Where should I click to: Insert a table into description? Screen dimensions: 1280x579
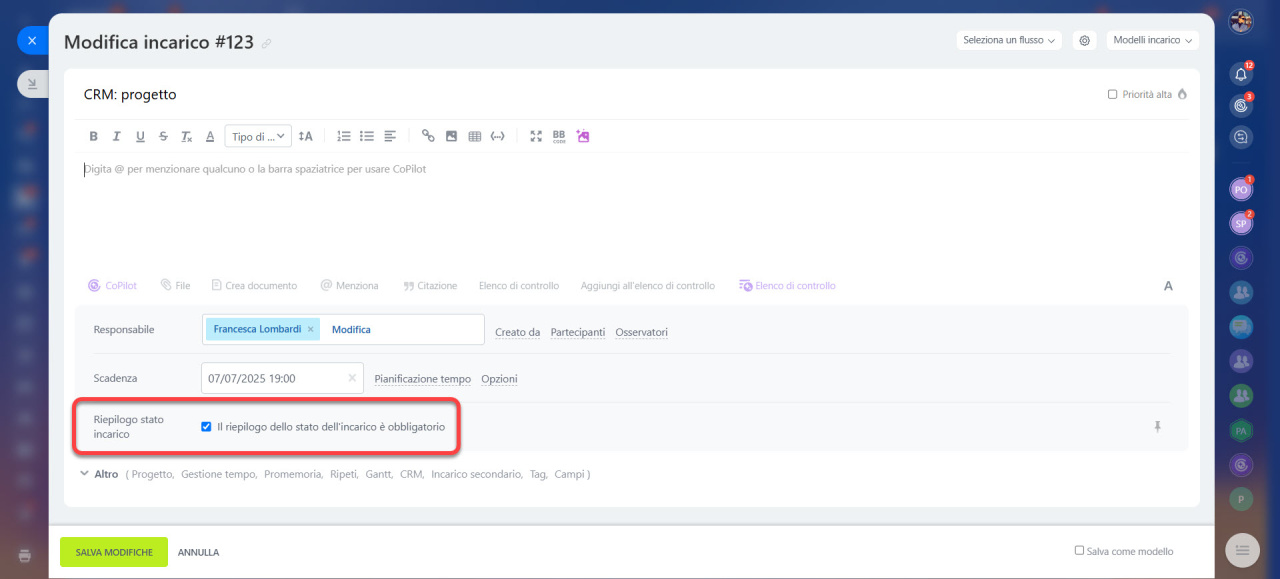pos(475,136)
